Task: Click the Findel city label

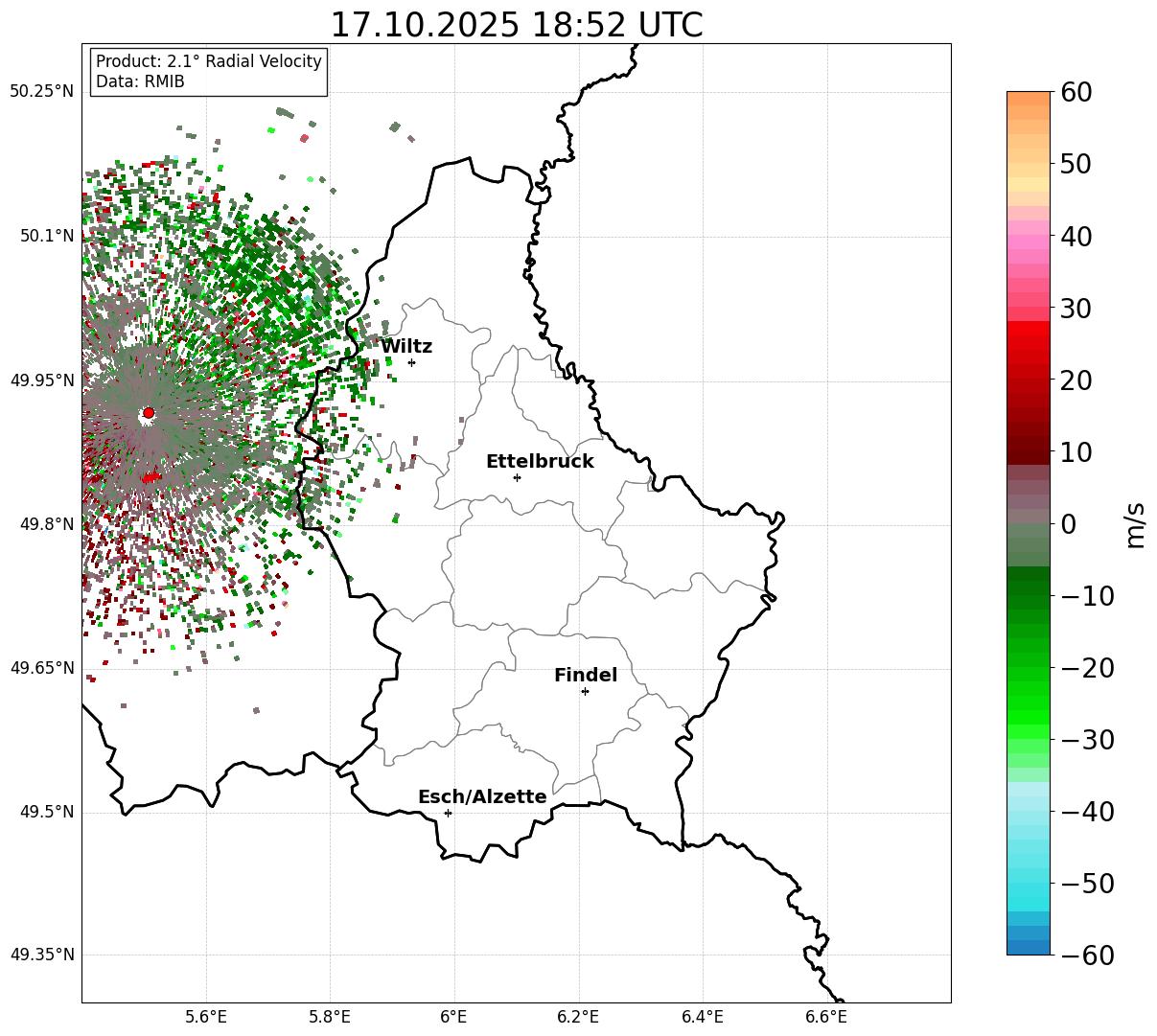Action: (x=586, y=676)
